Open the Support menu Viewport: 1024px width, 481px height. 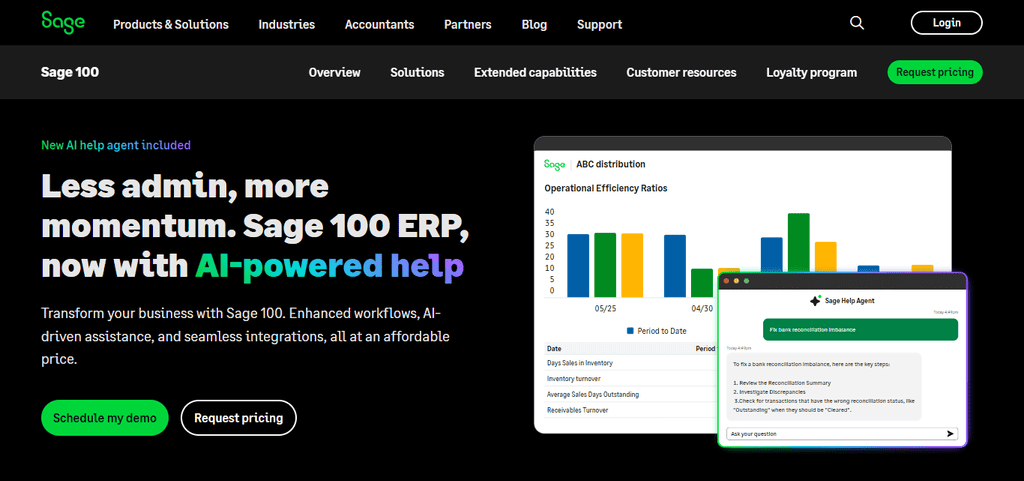pyautogui.click(x=600, y=24)
